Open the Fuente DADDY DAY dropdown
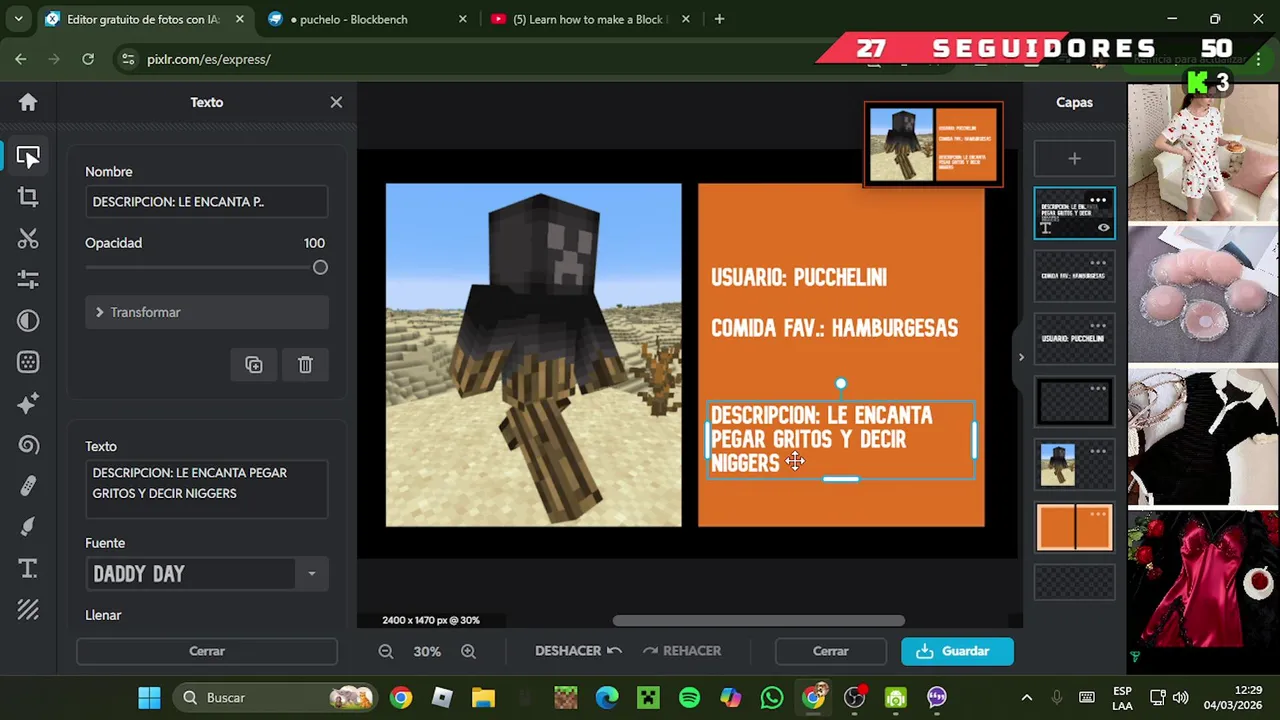Viewport: 1280px width, 720px height. tap(311, 574)
